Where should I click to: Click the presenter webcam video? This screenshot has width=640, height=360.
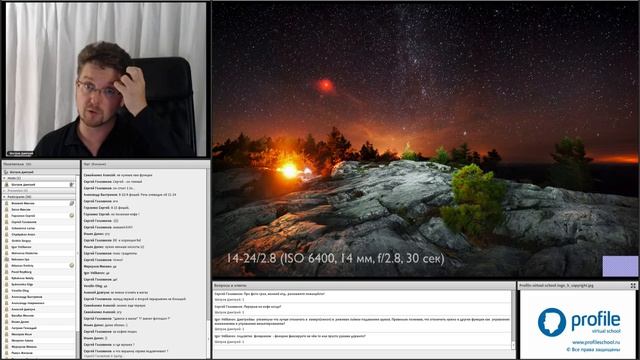pos(106,79)
